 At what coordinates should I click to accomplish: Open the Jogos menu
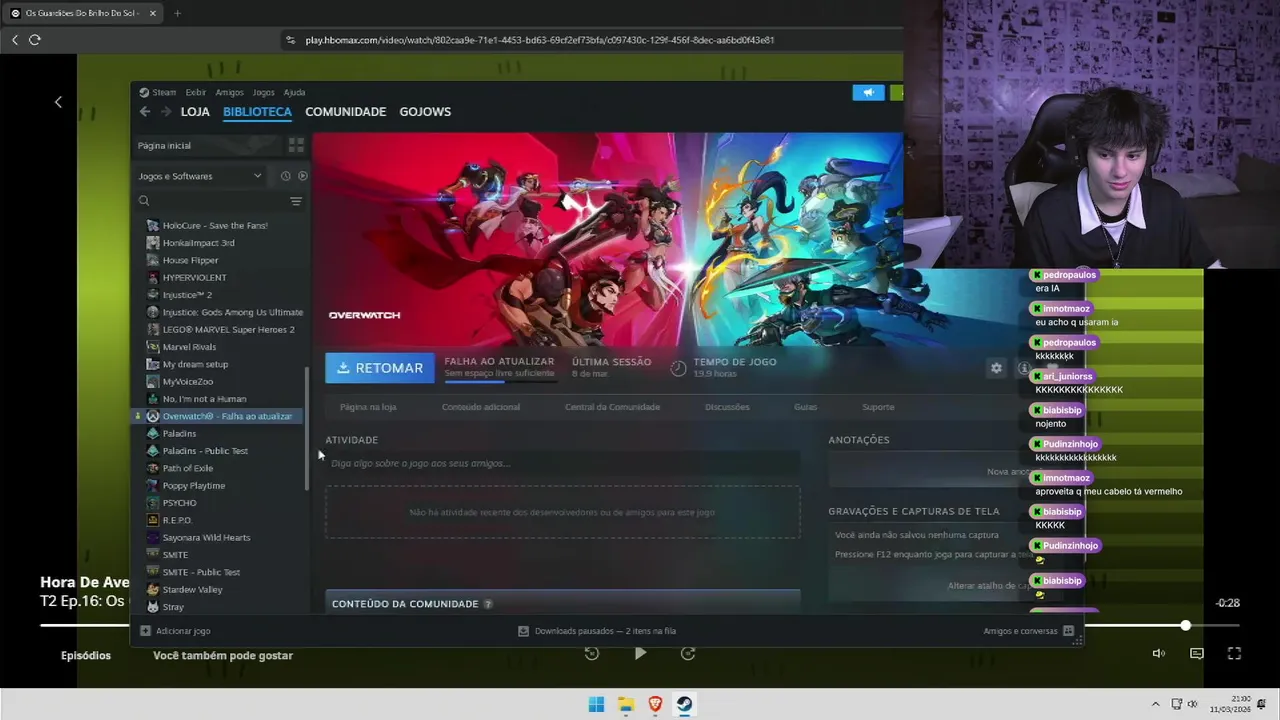(x=263, y=92)
